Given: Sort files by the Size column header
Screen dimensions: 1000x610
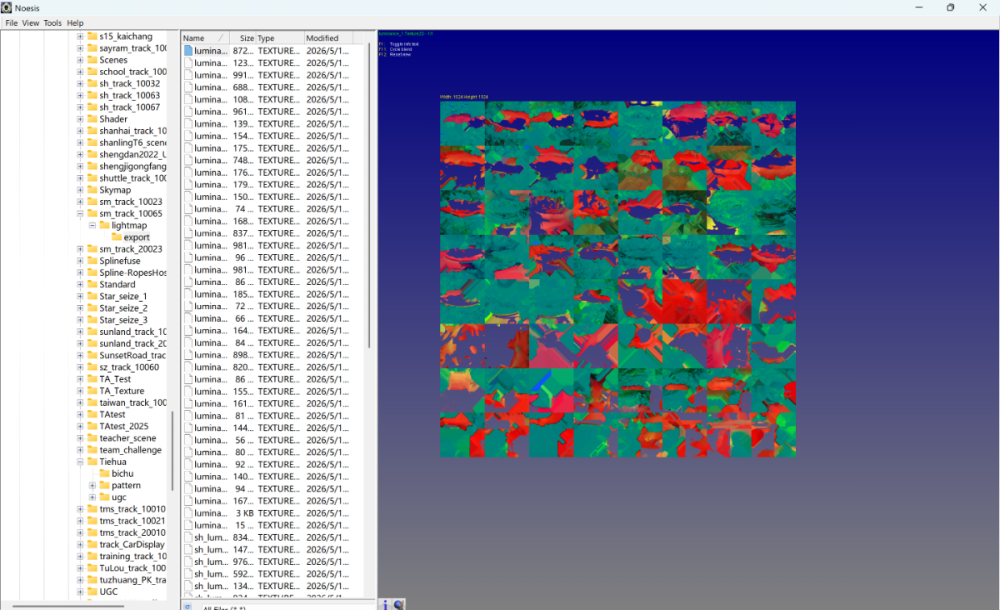Looking at the screenshot, I should point(242,38).
